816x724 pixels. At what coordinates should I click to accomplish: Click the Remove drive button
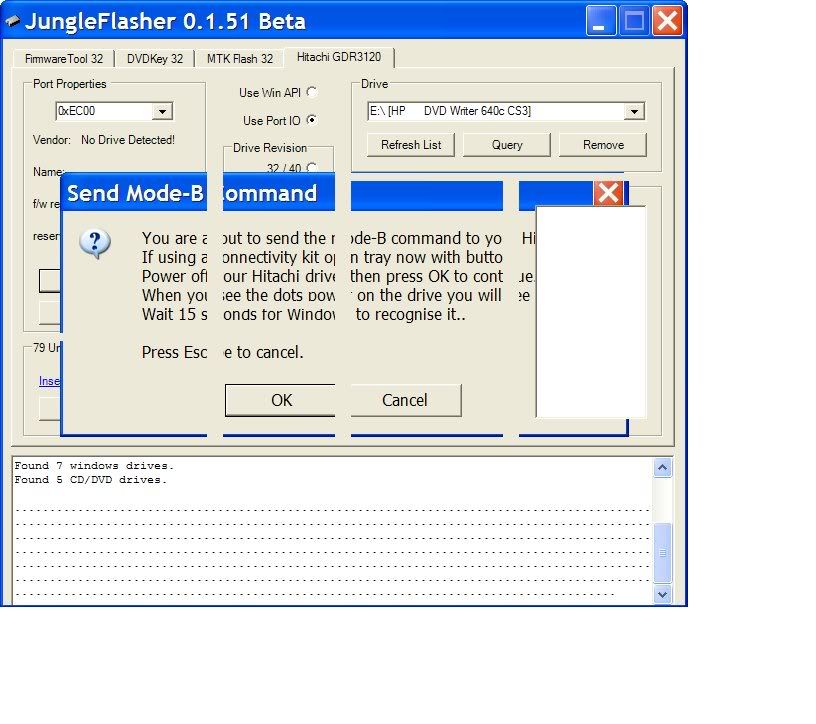(603, 145)
